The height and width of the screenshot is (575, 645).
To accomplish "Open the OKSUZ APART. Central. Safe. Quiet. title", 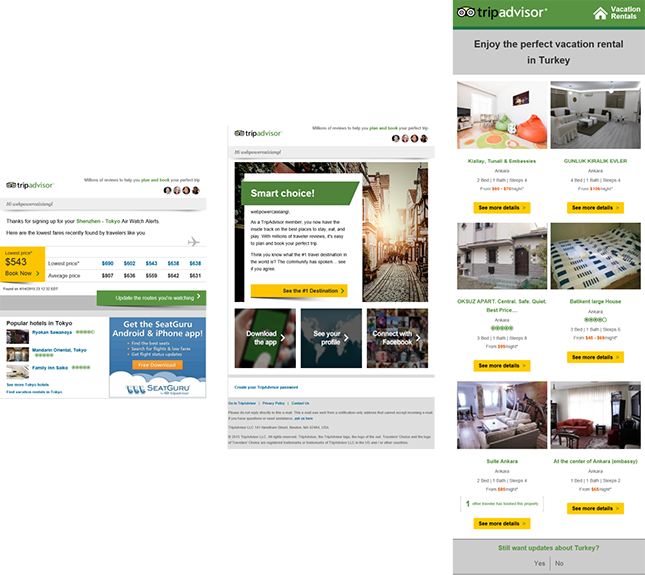I will click(502, 306).
